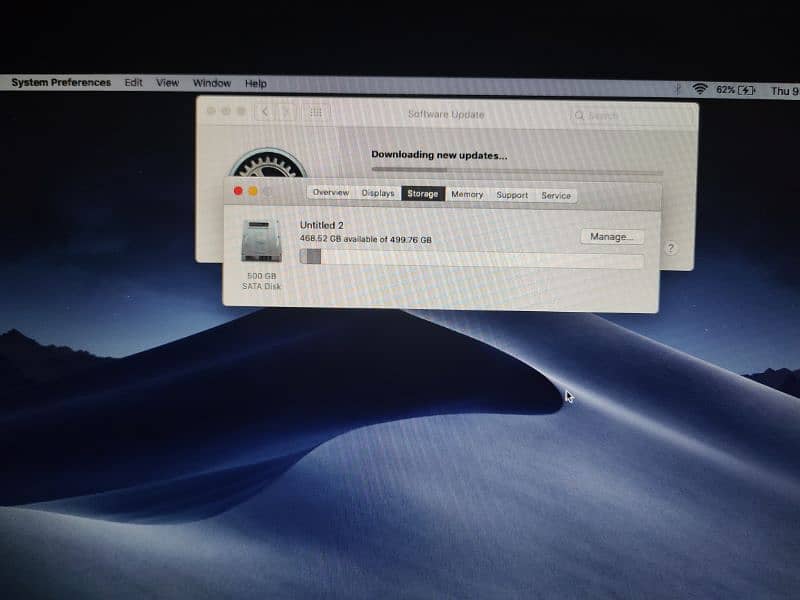This screenshot has width=800, height=600.
Task: Click the Wi-Fi status icon
Action: tap(700, 89)
